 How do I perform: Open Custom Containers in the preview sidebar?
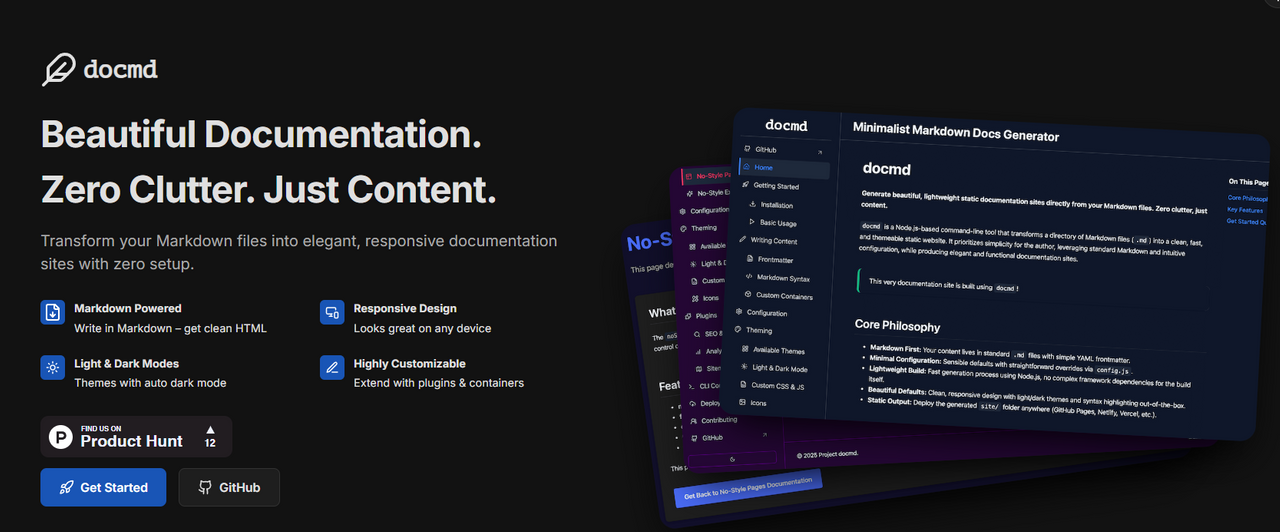[x=778, y=296]
